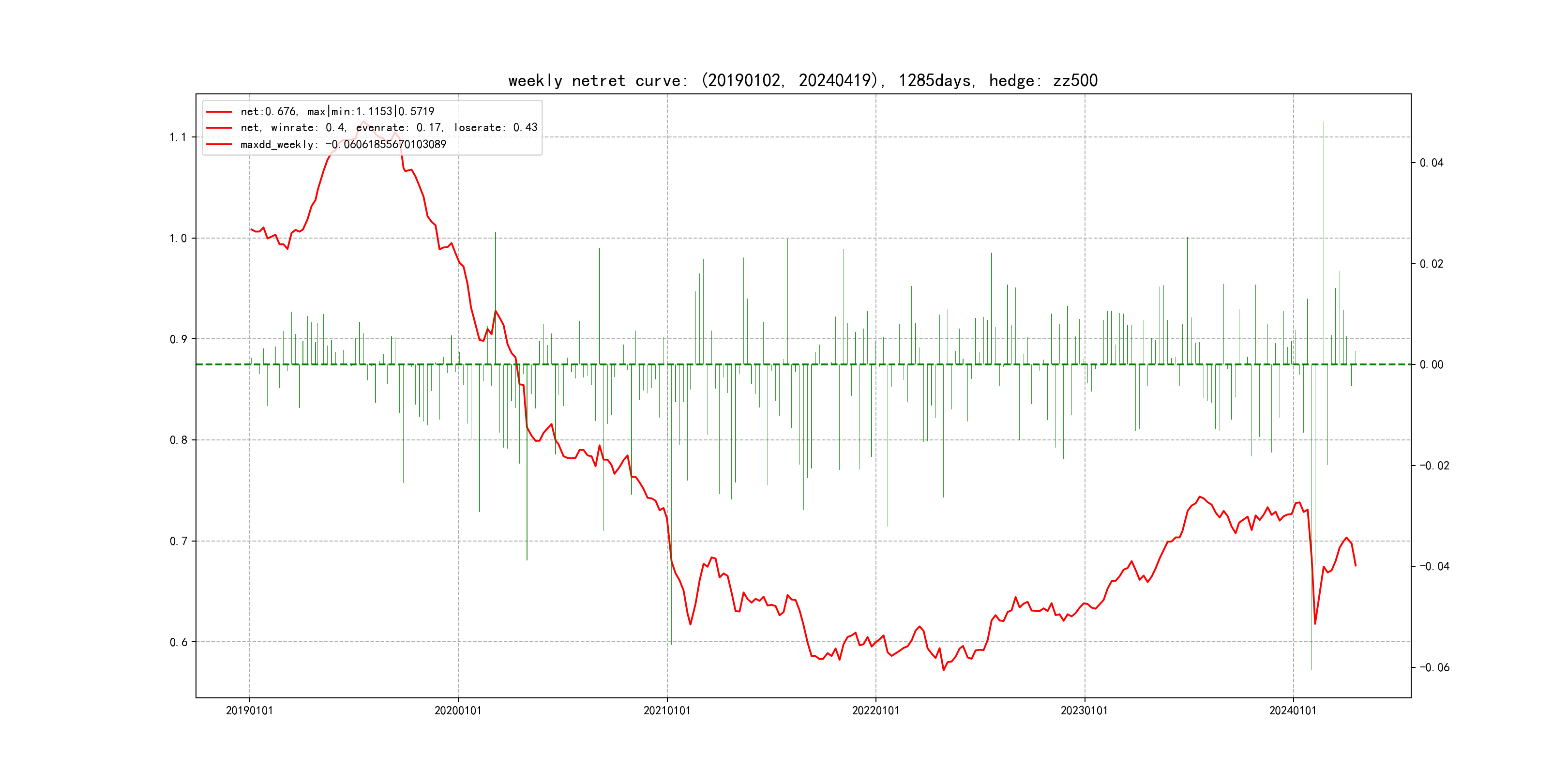Click the 1.0 left y-axis tick label

pyautogui.click(x=178, y=238)
